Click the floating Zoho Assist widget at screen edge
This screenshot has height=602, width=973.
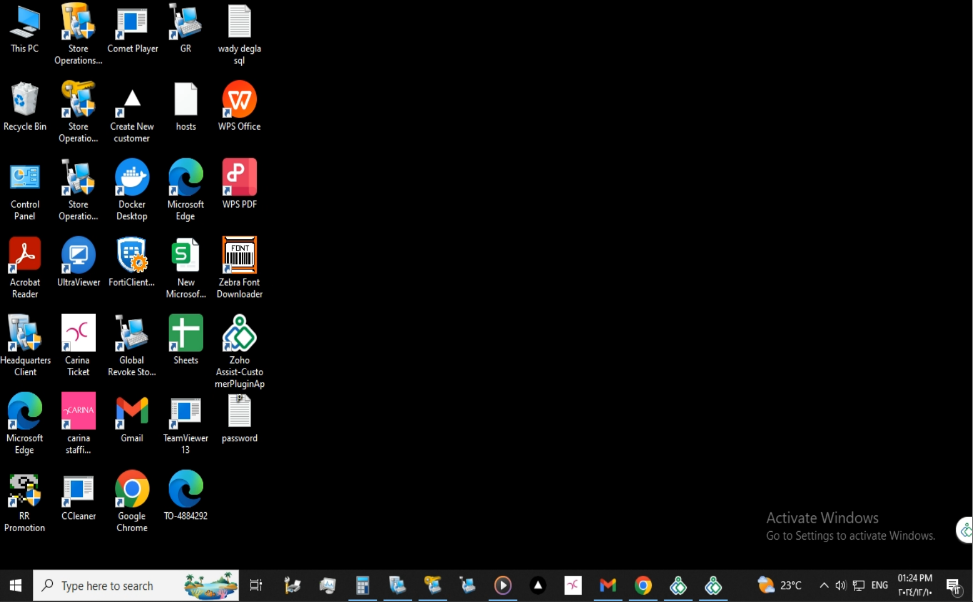966,531
